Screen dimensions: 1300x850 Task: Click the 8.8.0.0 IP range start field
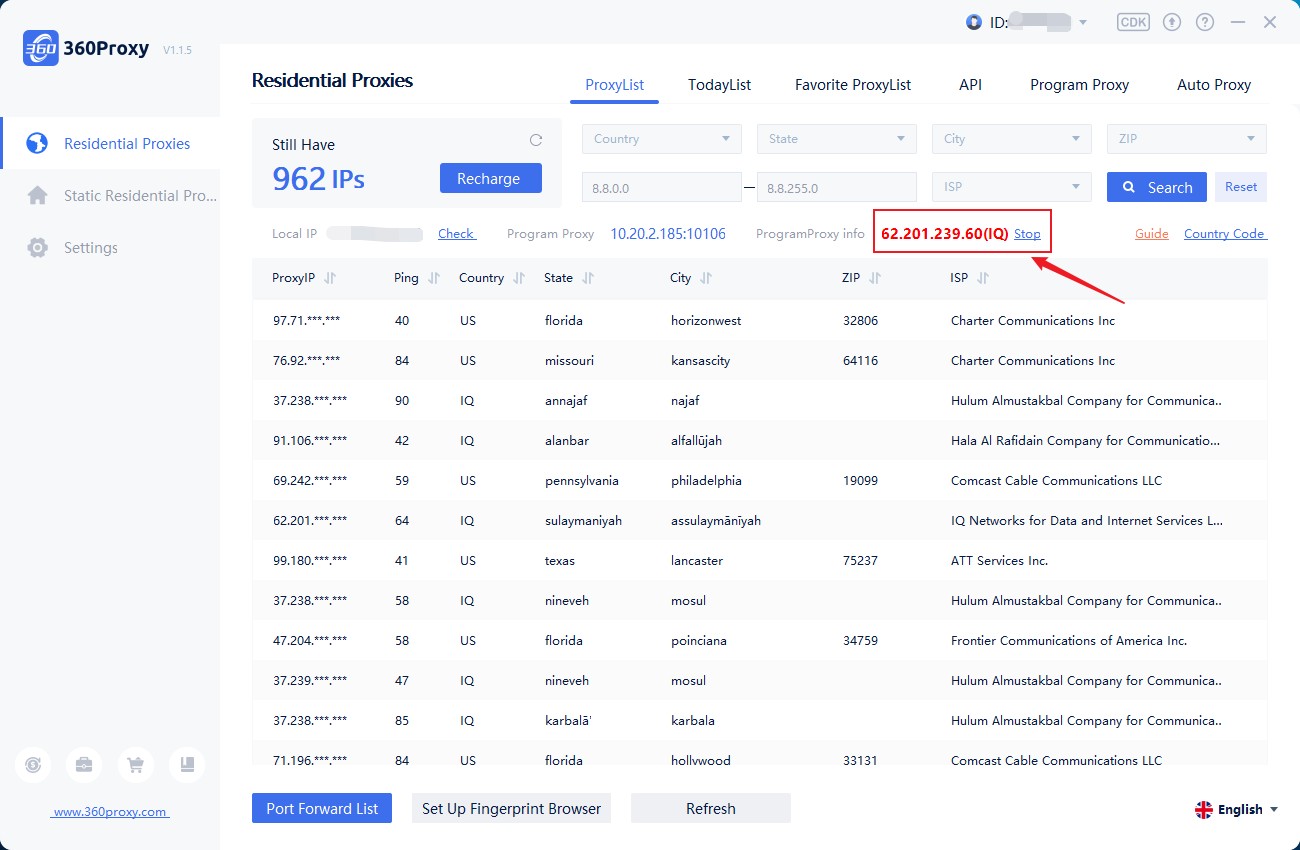tap(662, 187)
